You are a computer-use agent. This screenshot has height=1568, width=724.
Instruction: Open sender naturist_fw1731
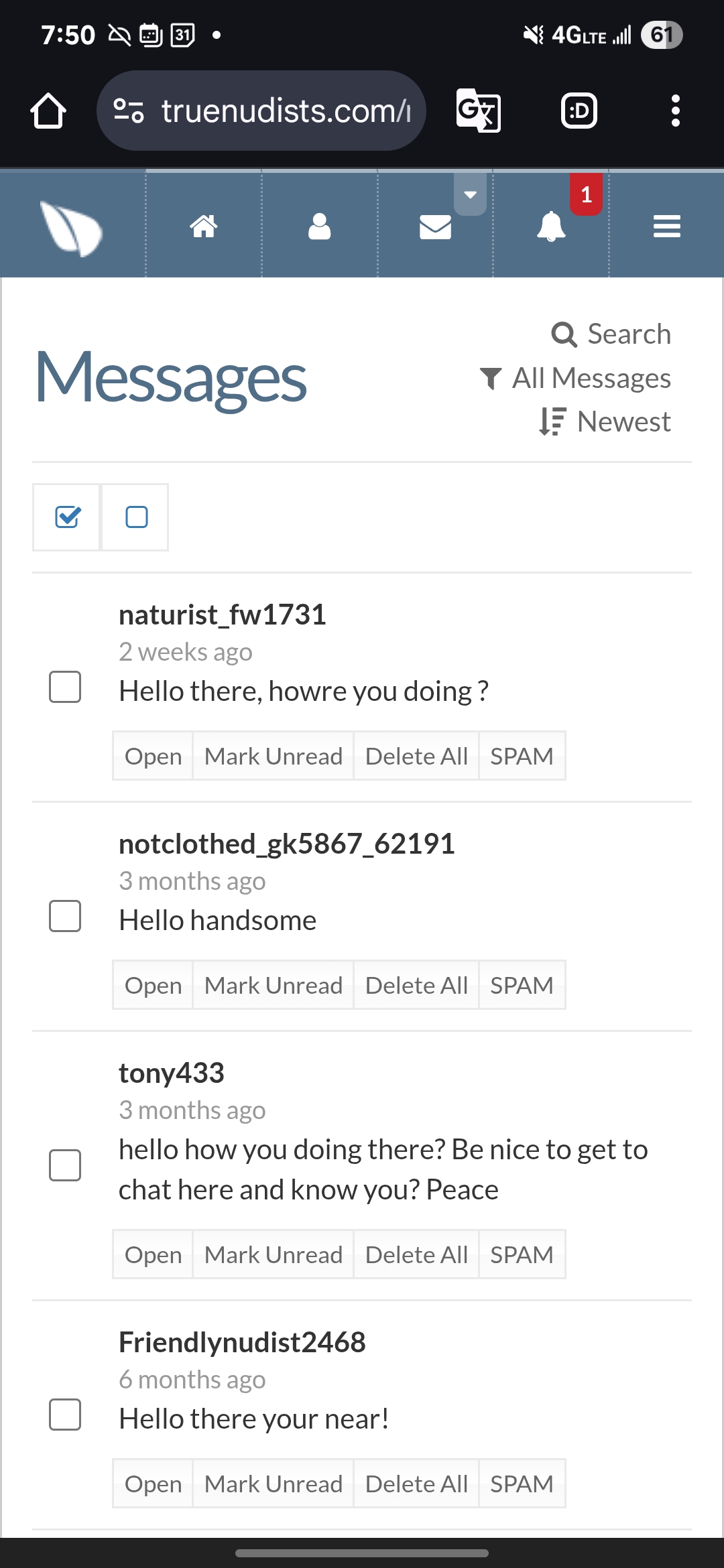223,614
